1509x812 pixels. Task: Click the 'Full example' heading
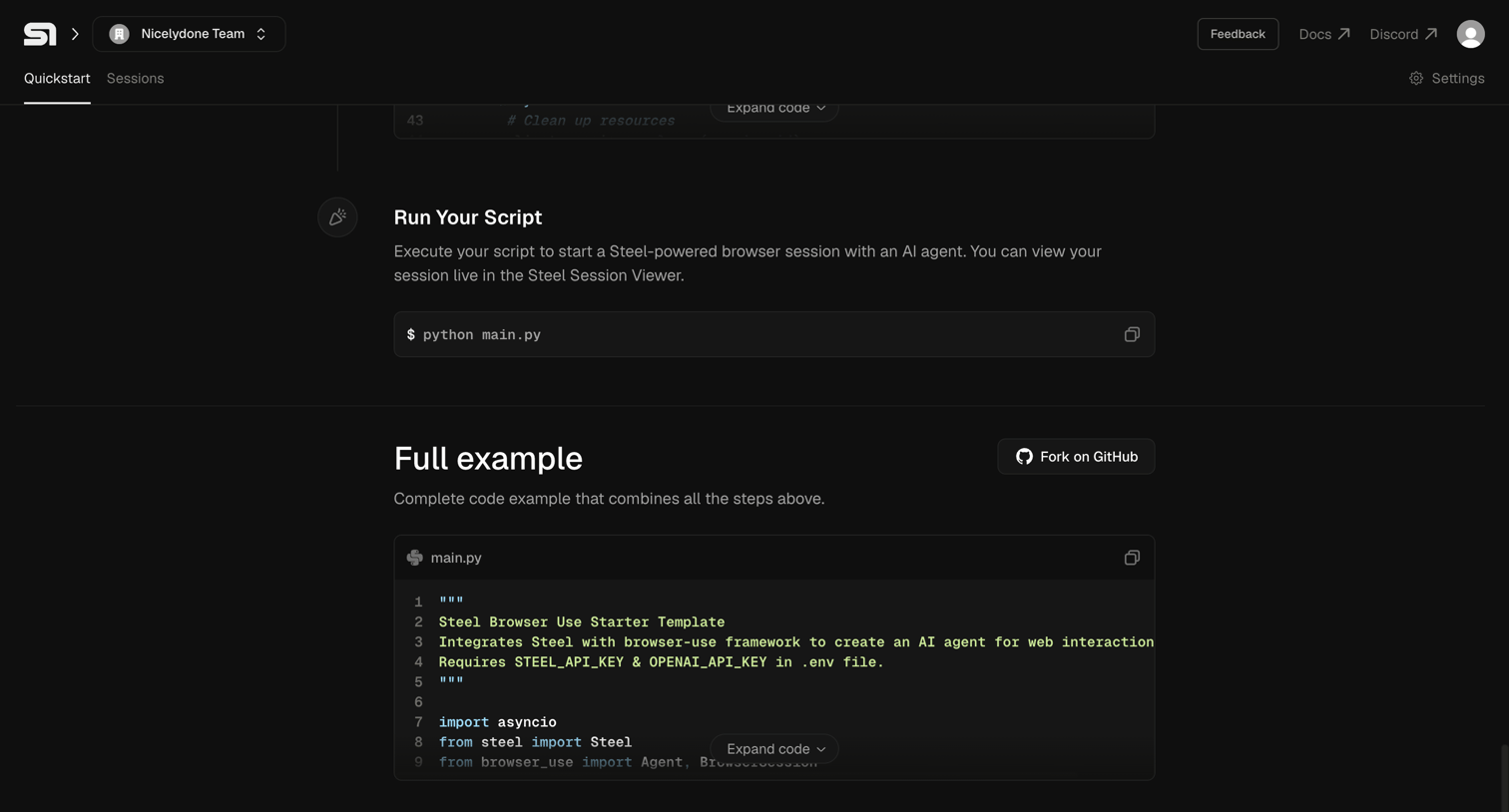[488, 459]
